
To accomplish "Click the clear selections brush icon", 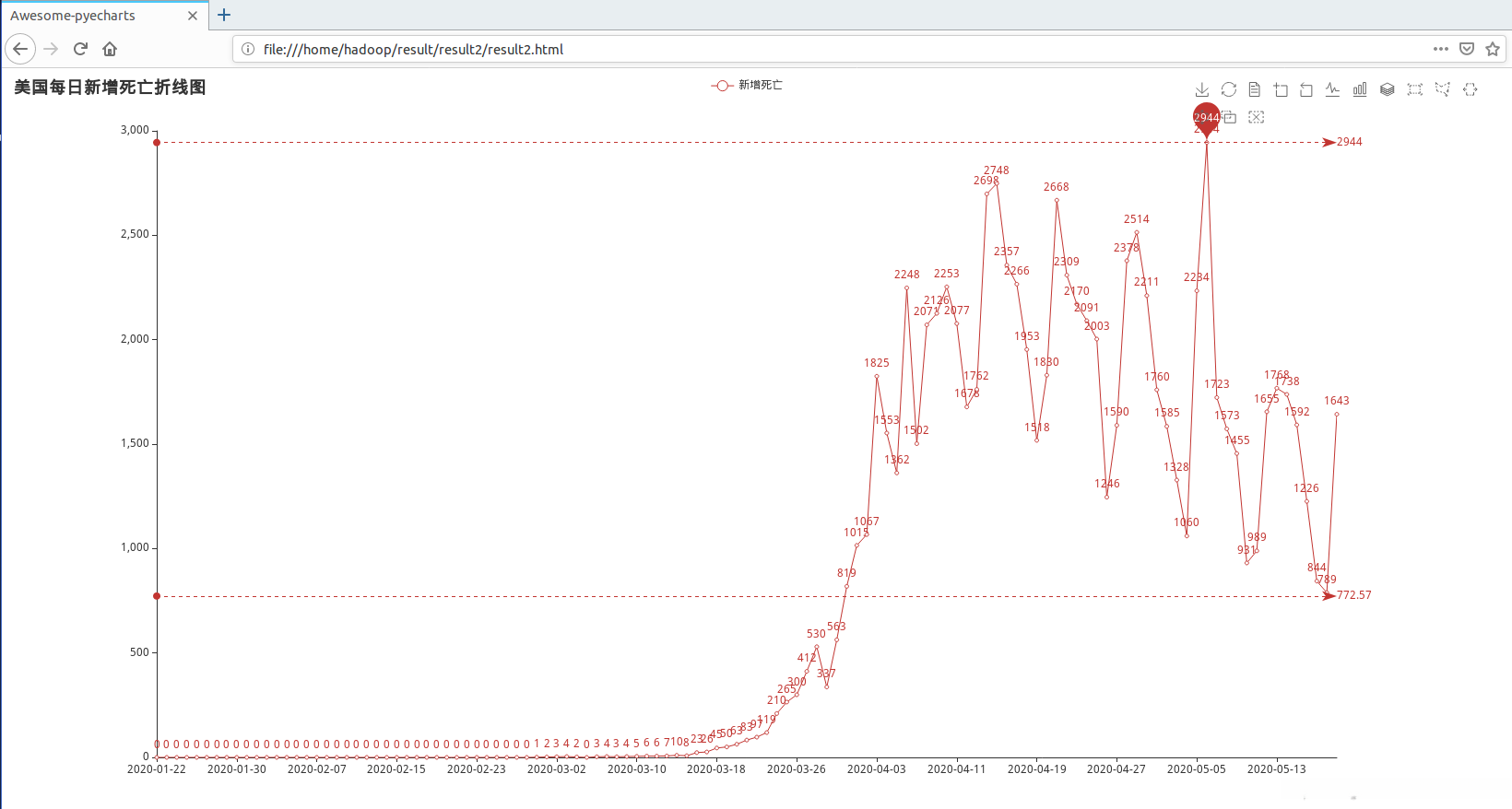I will (x=1257, y=117).
